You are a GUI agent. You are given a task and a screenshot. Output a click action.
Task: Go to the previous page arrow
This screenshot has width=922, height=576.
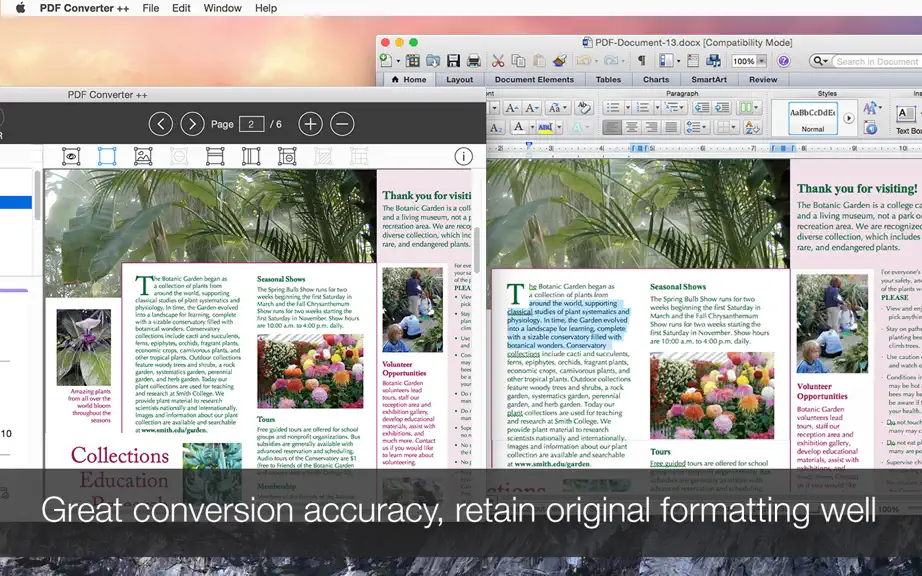coord(161,124)
